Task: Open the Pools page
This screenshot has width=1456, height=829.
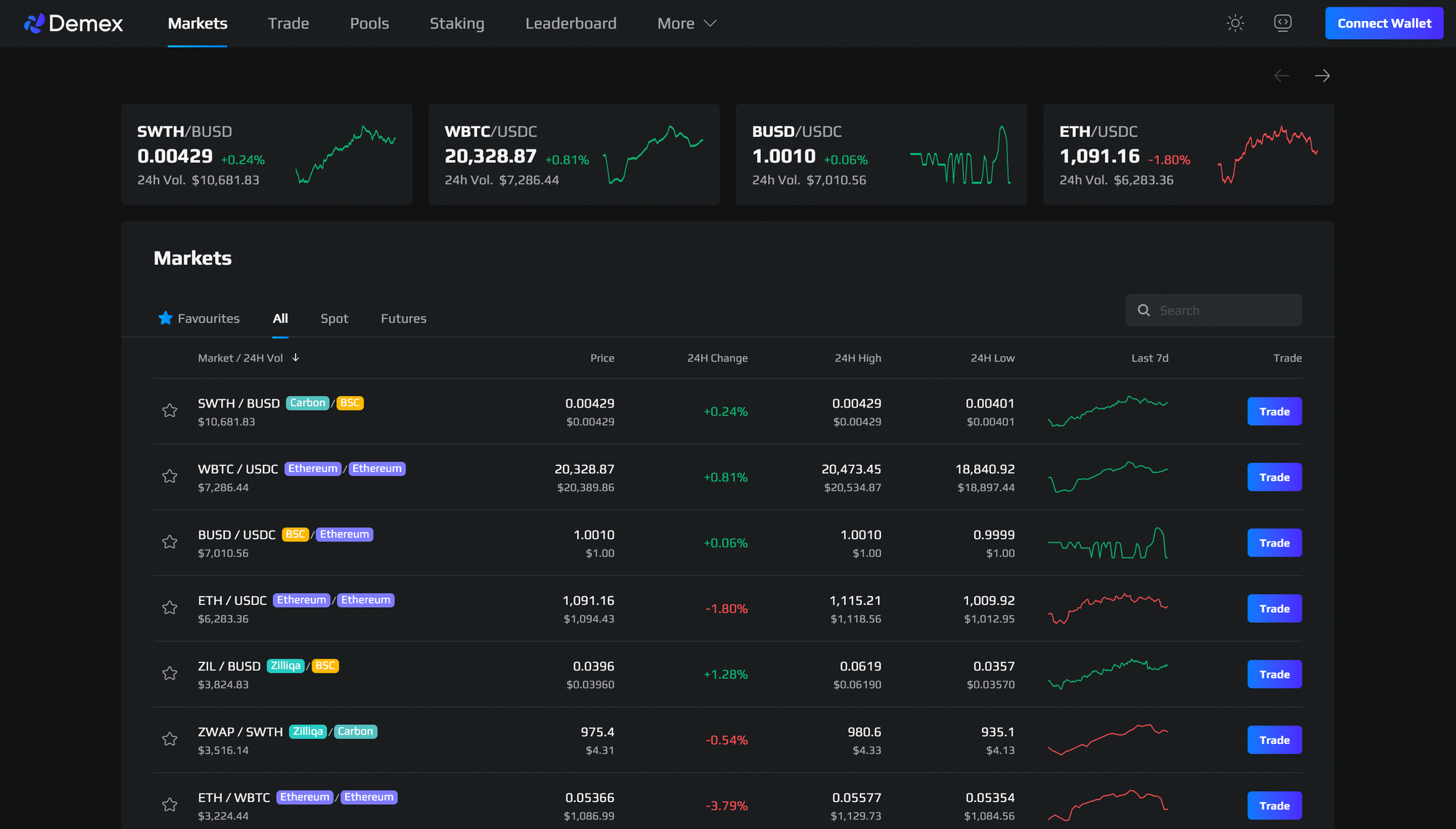Action: click(369, 23)
